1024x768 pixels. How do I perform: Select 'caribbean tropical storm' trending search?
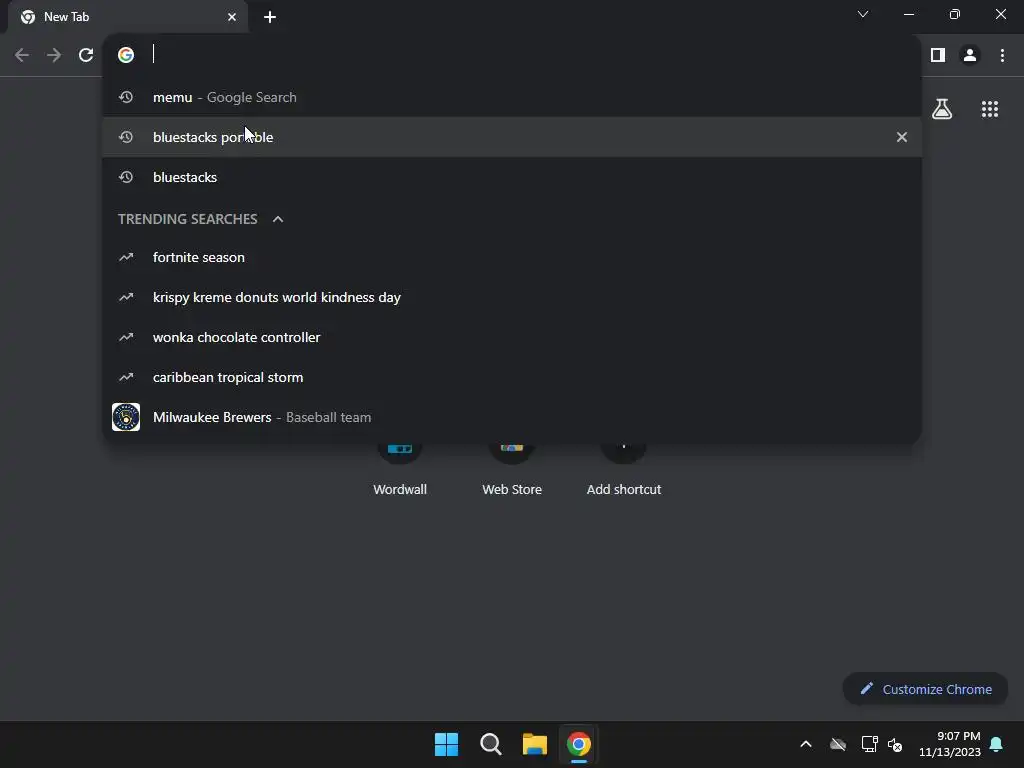click(x=512, y=377)
